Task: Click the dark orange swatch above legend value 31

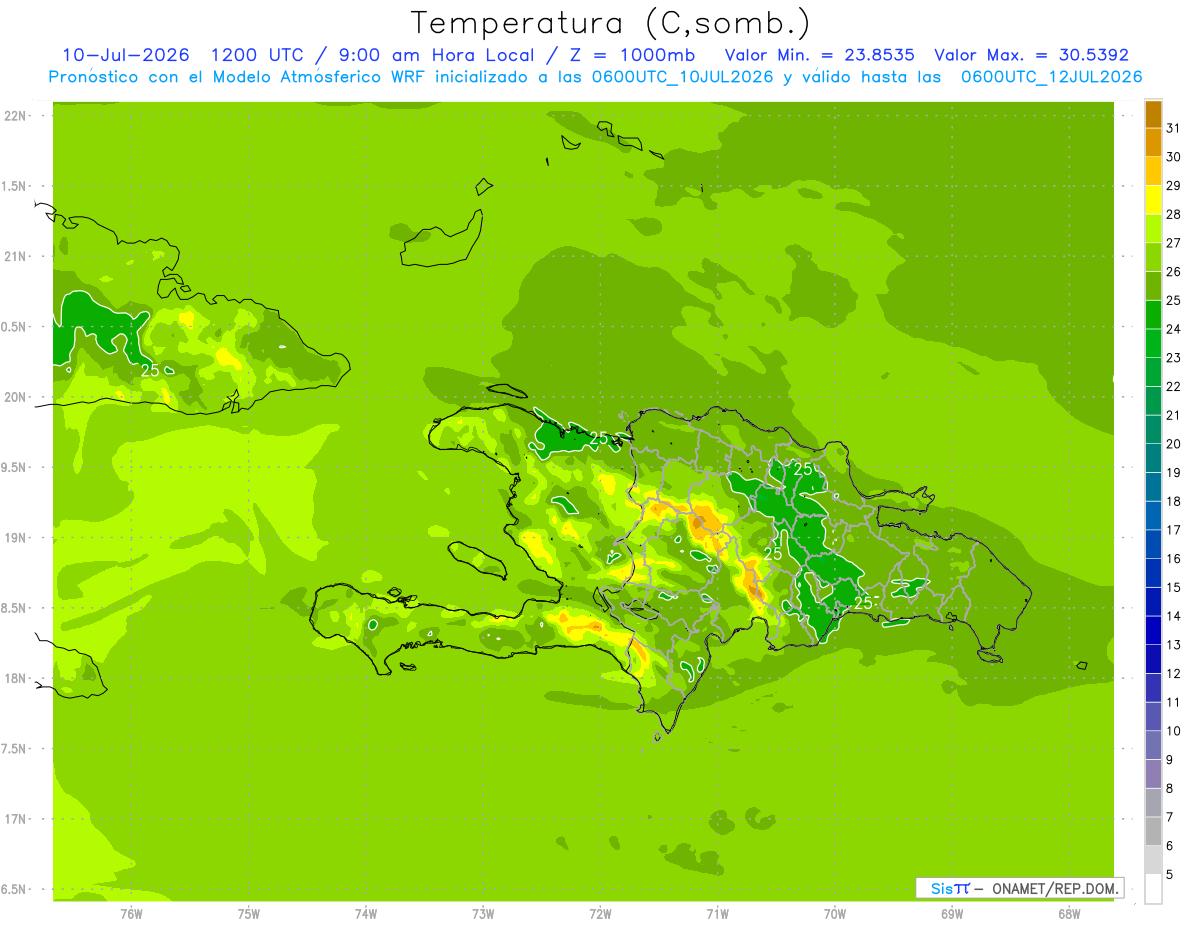Action: click(x=1153, y=113)
